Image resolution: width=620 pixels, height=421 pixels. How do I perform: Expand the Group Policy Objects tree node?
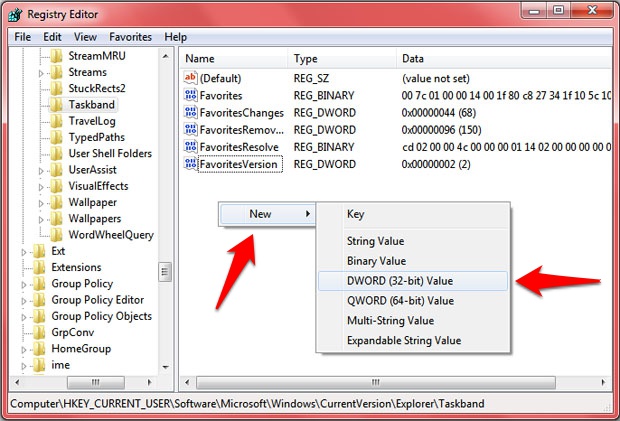23,317
